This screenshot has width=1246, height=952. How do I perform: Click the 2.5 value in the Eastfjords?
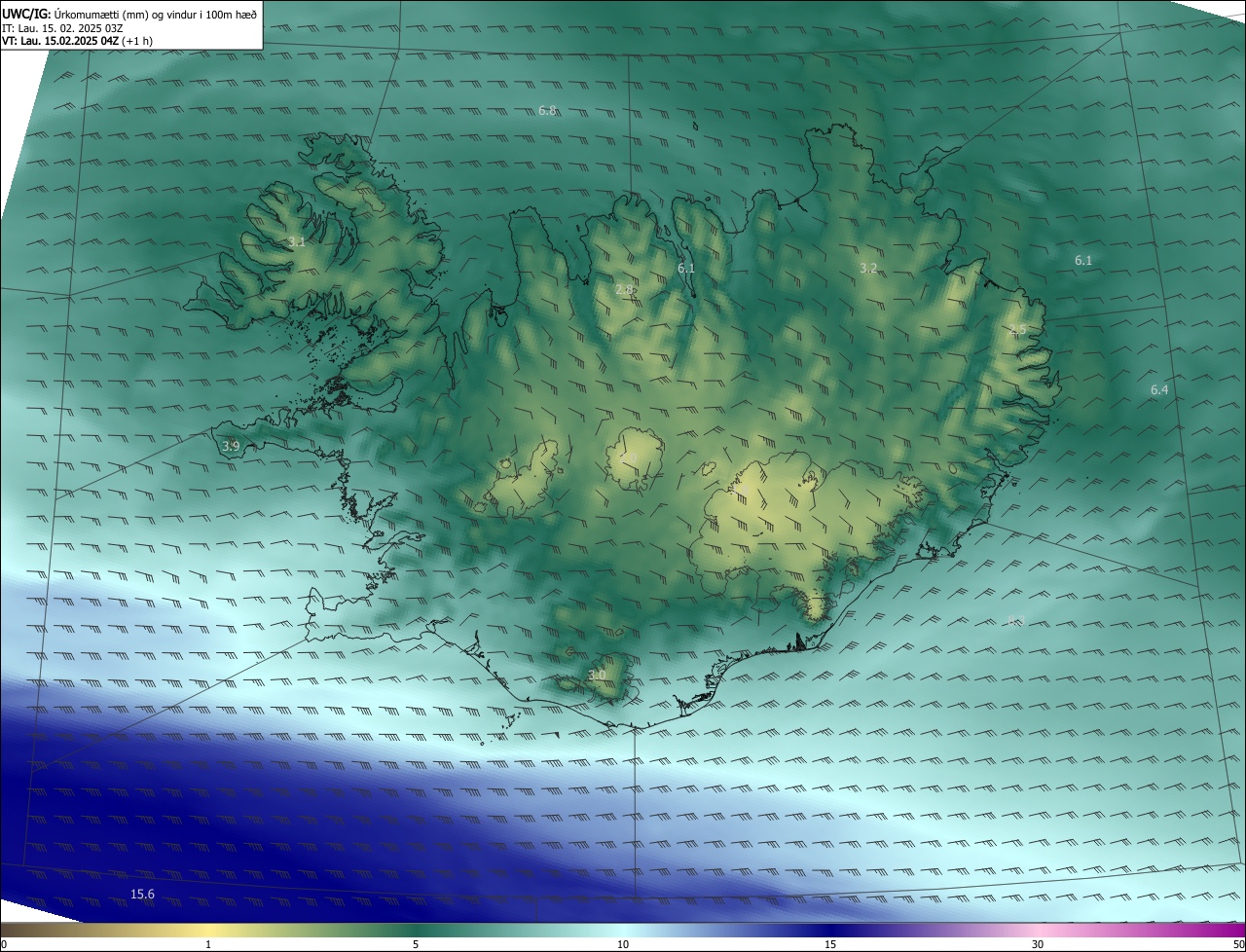pyautogui.click(x=1017, y=331)
